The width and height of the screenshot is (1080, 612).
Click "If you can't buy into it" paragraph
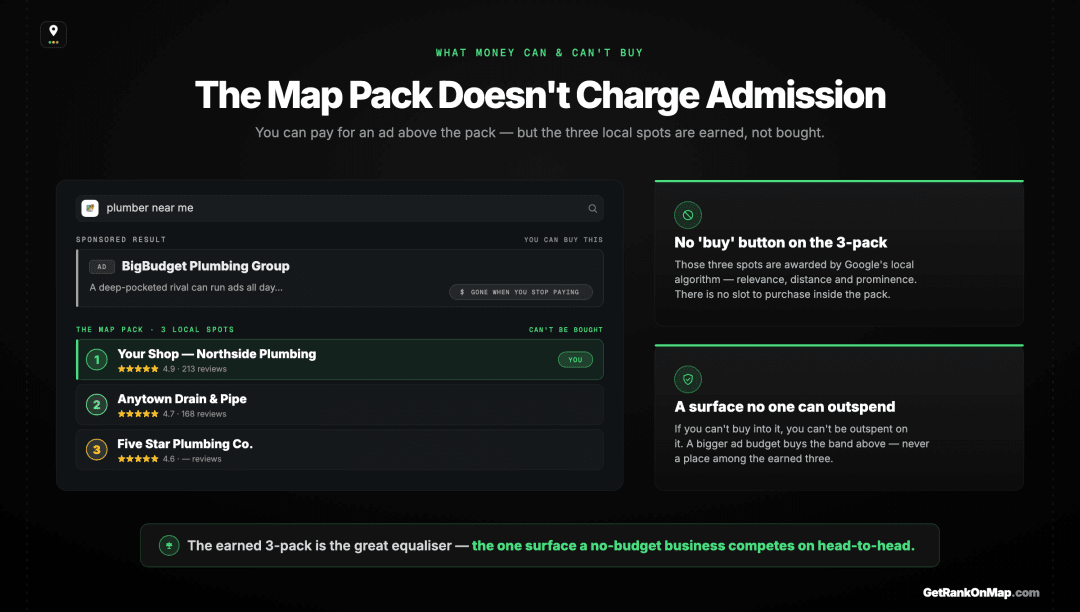(x=802, y=443)
